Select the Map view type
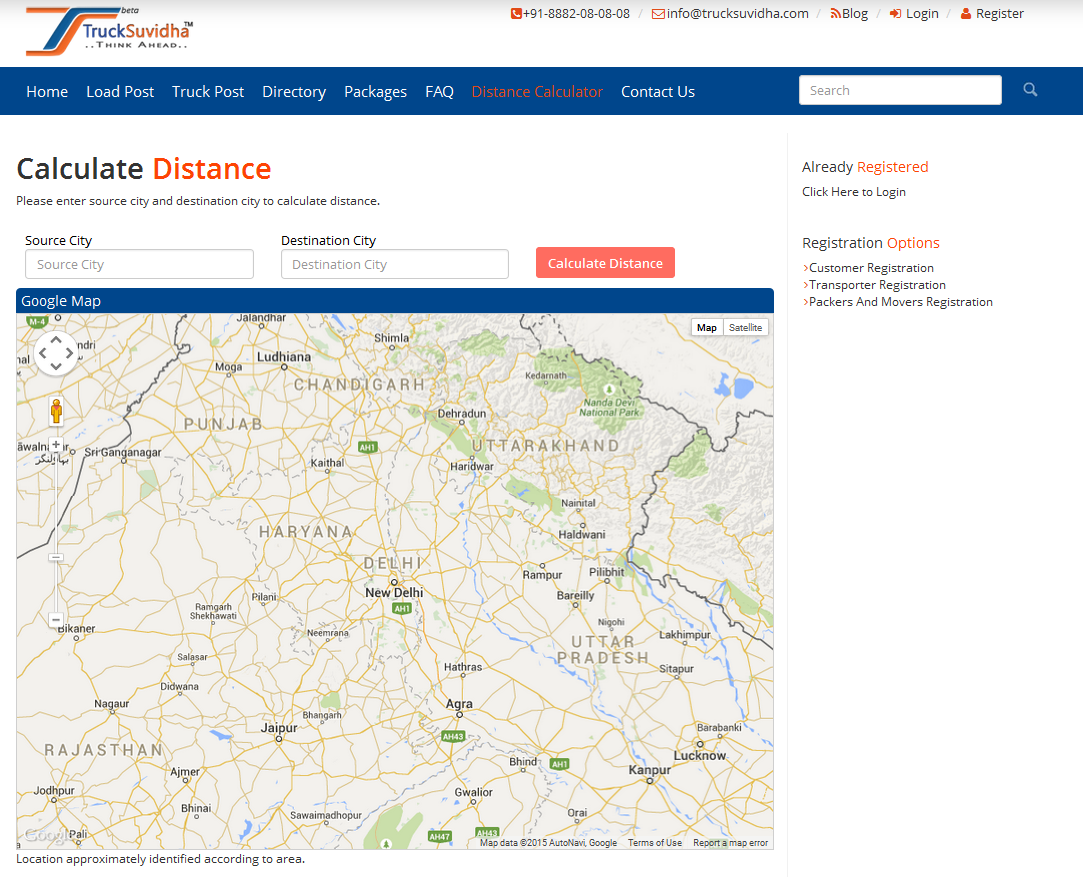This screenshot has width=1083, height=877. (707, 328)
